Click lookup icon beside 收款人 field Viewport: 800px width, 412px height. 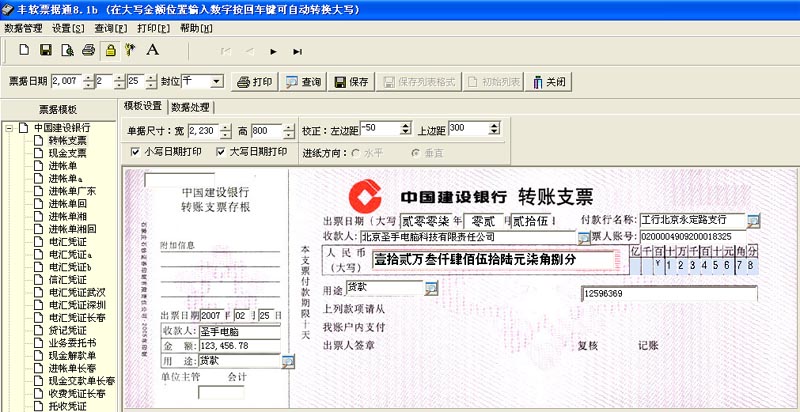pyautogui.click(x=583, y=238)
